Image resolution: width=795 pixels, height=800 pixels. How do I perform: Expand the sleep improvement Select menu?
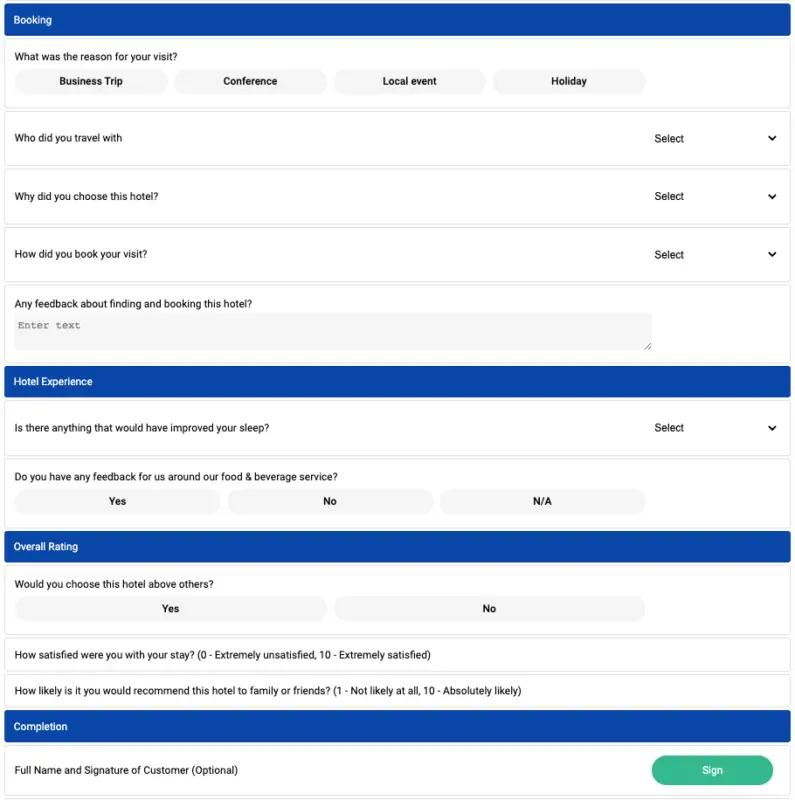coord(669,427)
